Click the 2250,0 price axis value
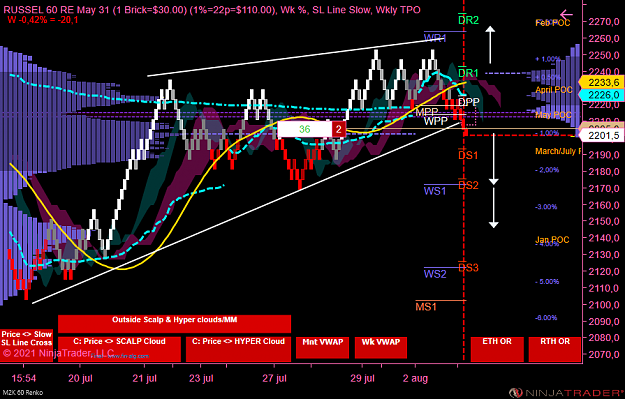The width and height of the screenshot is (625, 399). [x=605, y=55]
